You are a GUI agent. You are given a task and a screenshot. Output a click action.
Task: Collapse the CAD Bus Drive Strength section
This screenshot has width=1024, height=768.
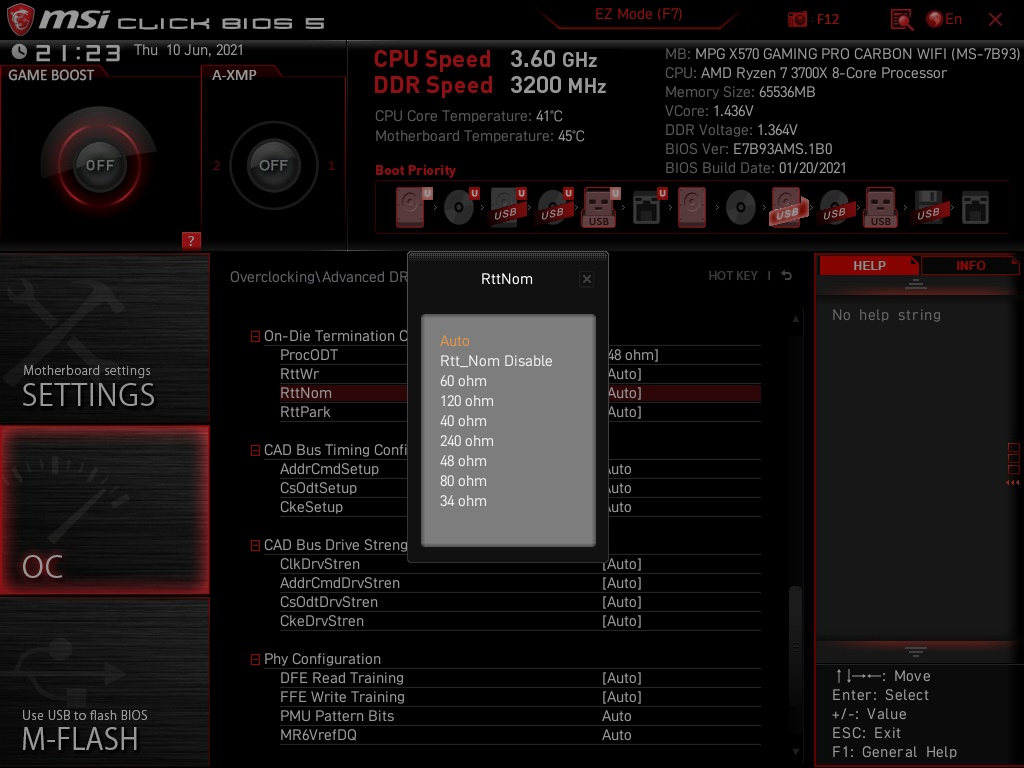(x=255, y=545)
